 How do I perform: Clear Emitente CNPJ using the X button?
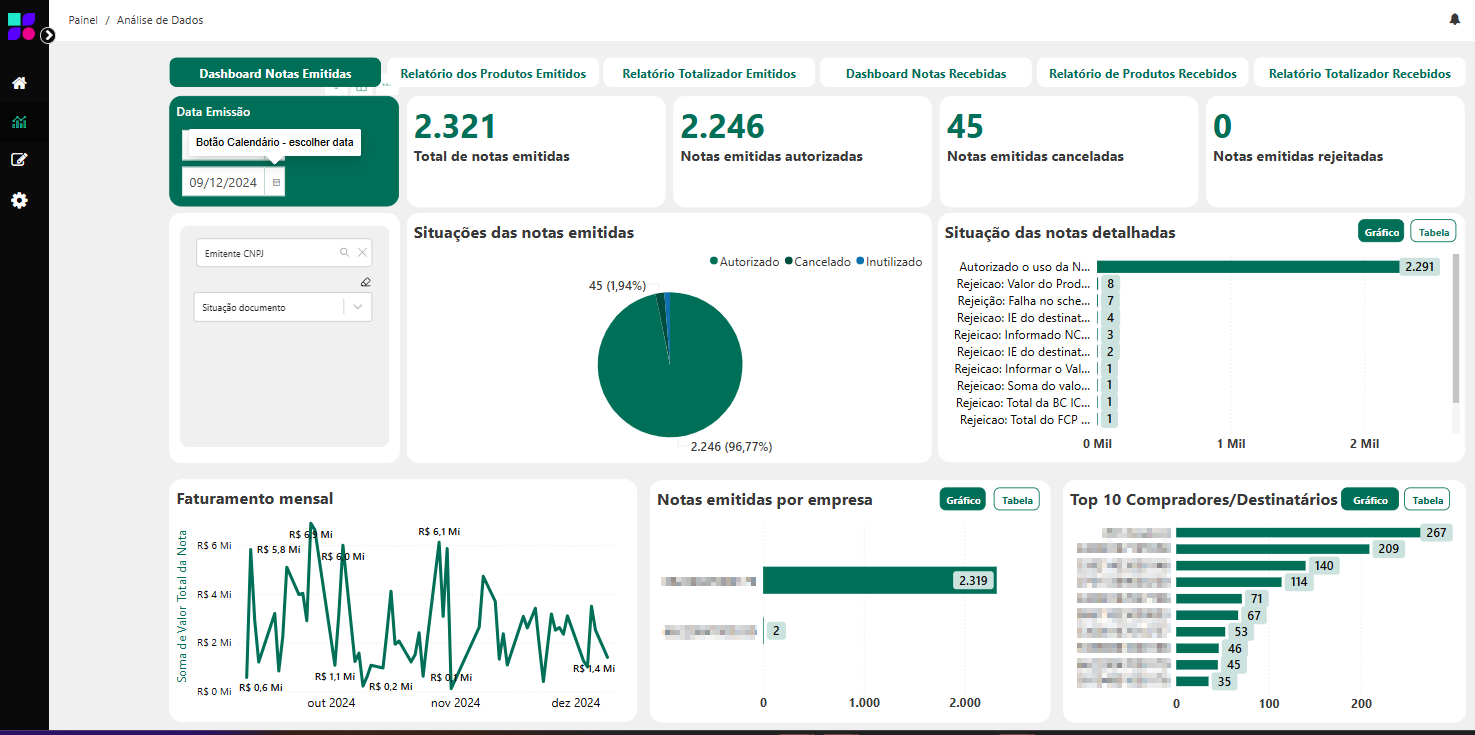click(x=362, y=252)
